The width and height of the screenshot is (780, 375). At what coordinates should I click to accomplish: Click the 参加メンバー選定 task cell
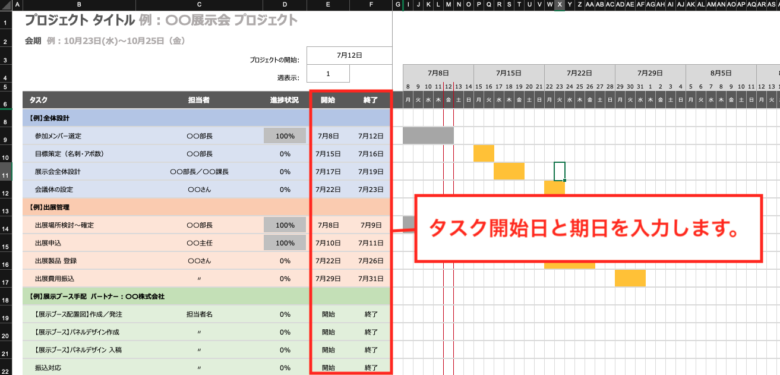pyautogui.click(x=79, y=136)
